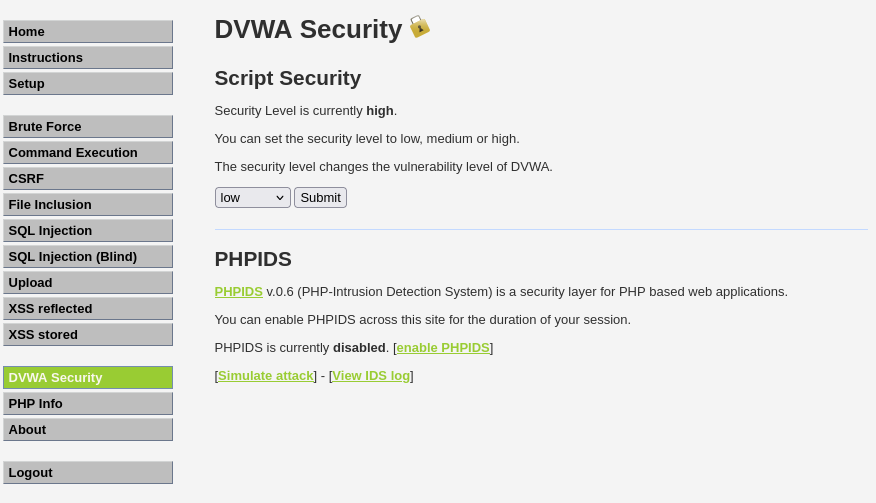The height and width of the screenshot is (503, 876).
Task: Open Command Execution module
Action: point(88,153)
